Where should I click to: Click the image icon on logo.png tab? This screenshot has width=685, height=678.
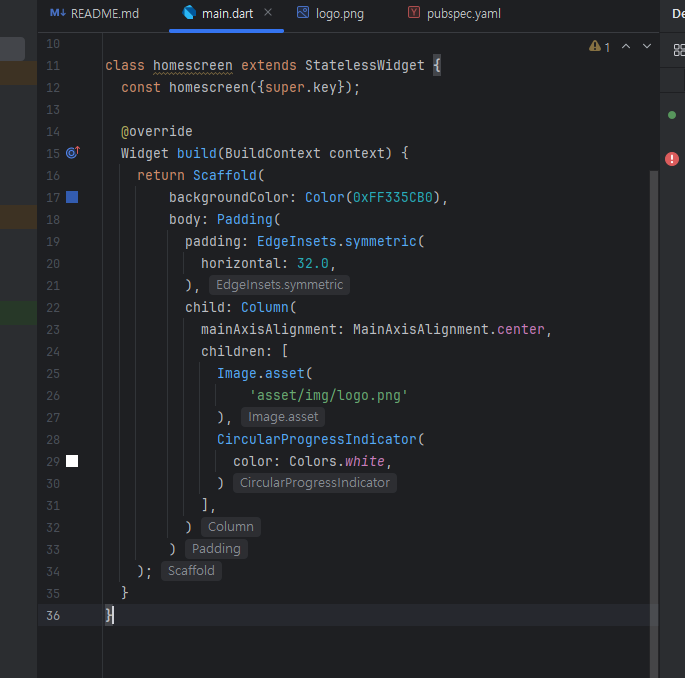click(303, 12)
